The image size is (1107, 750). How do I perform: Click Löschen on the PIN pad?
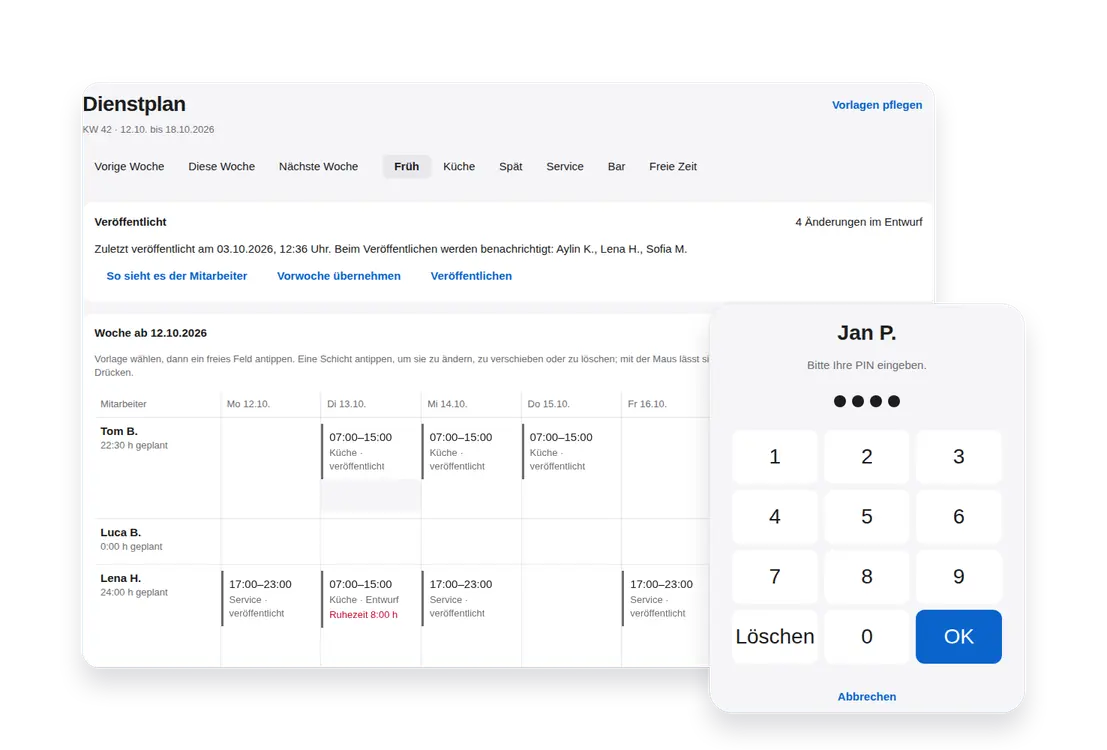click(774, 637)
